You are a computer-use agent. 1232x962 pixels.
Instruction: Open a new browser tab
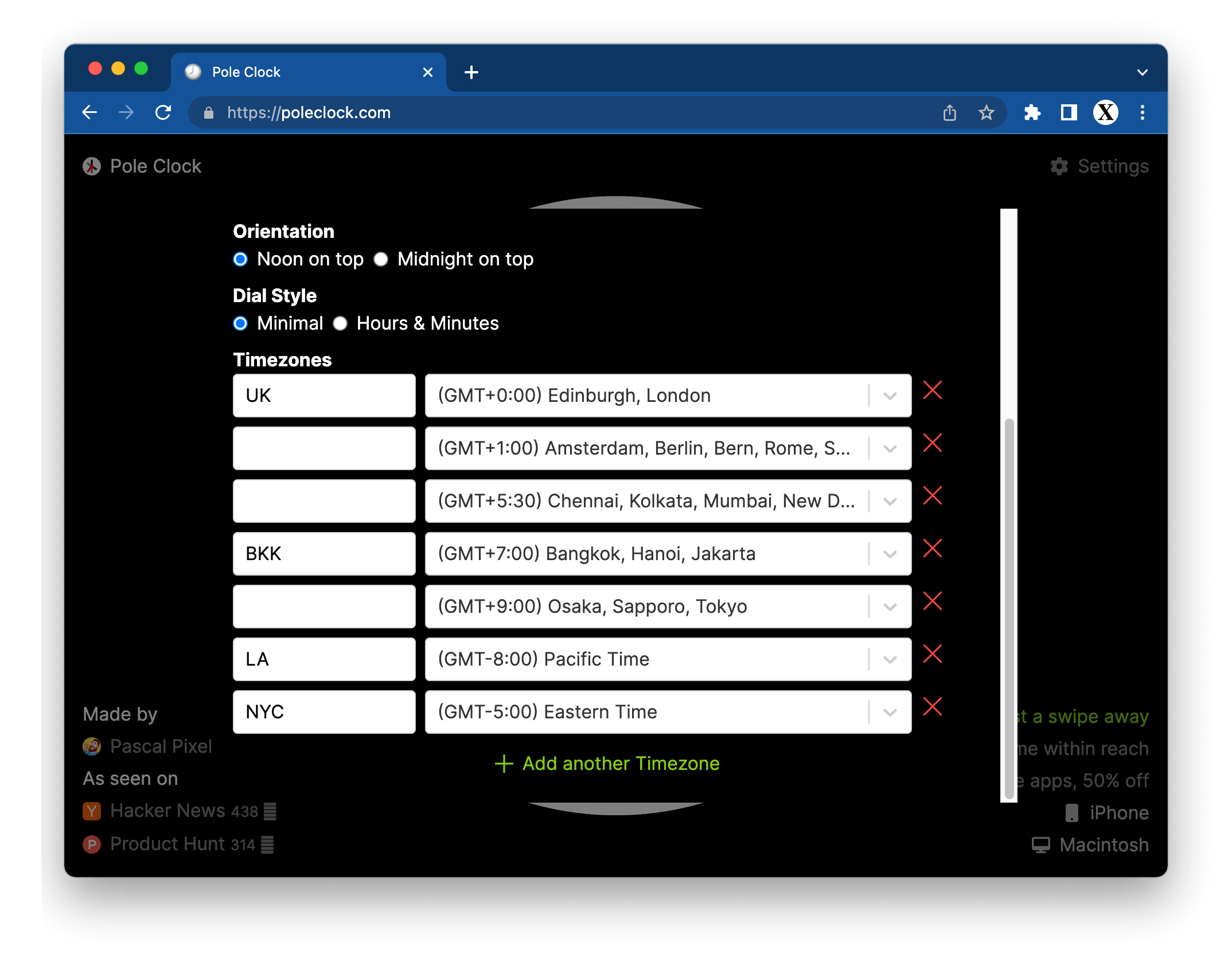[x=471, y=72]
